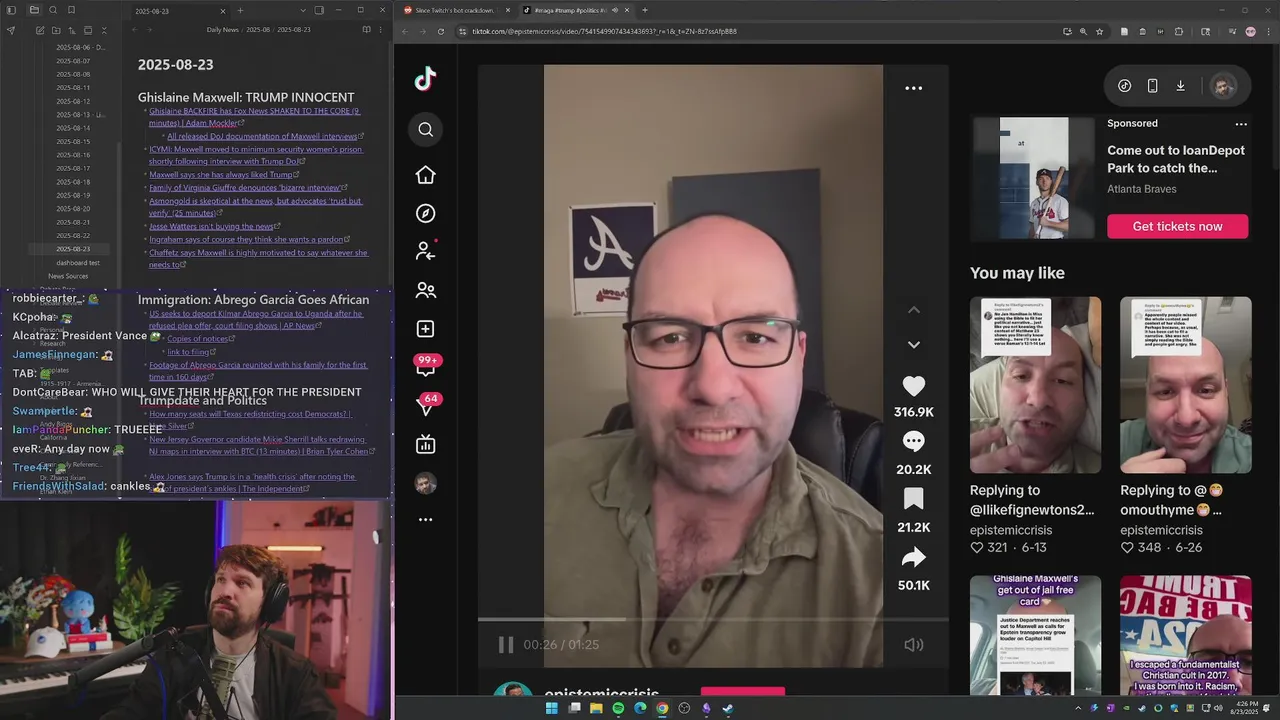Open the Following icon in TikTok sidebar

(426, 251)
